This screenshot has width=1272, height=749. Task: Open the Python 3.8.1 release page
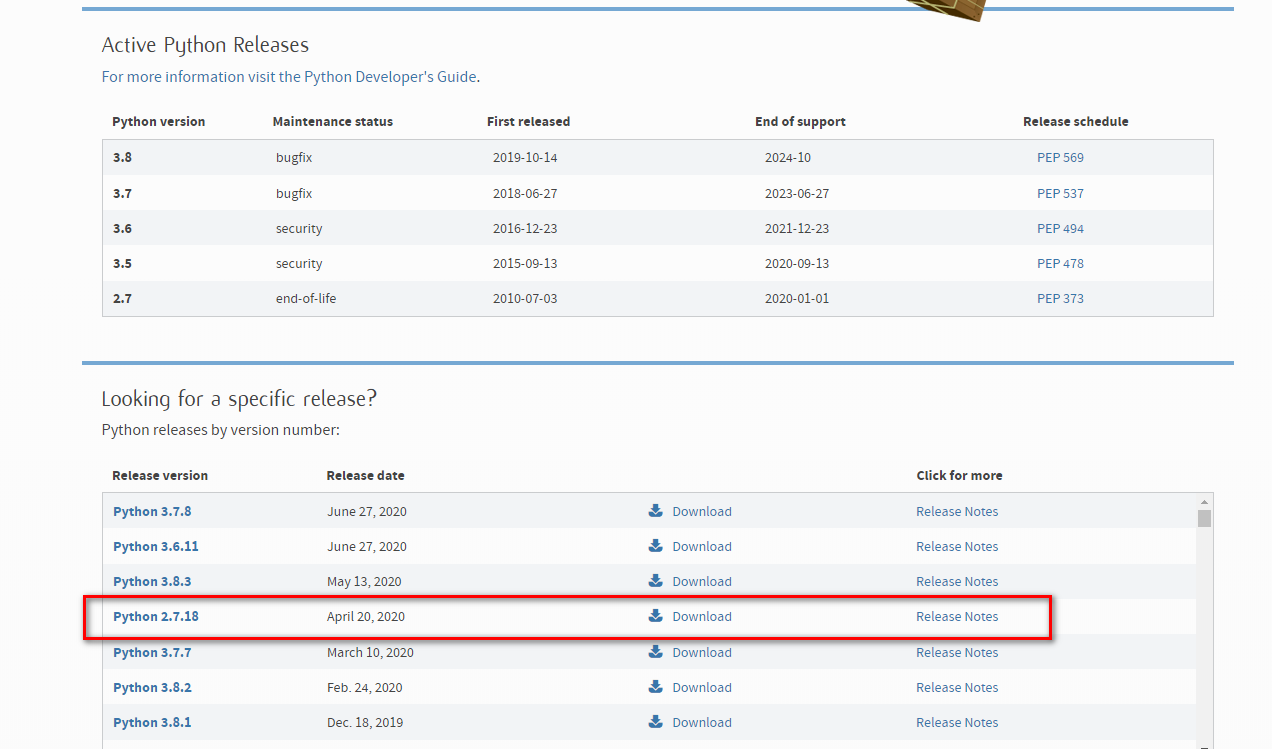tap(152, 722)
